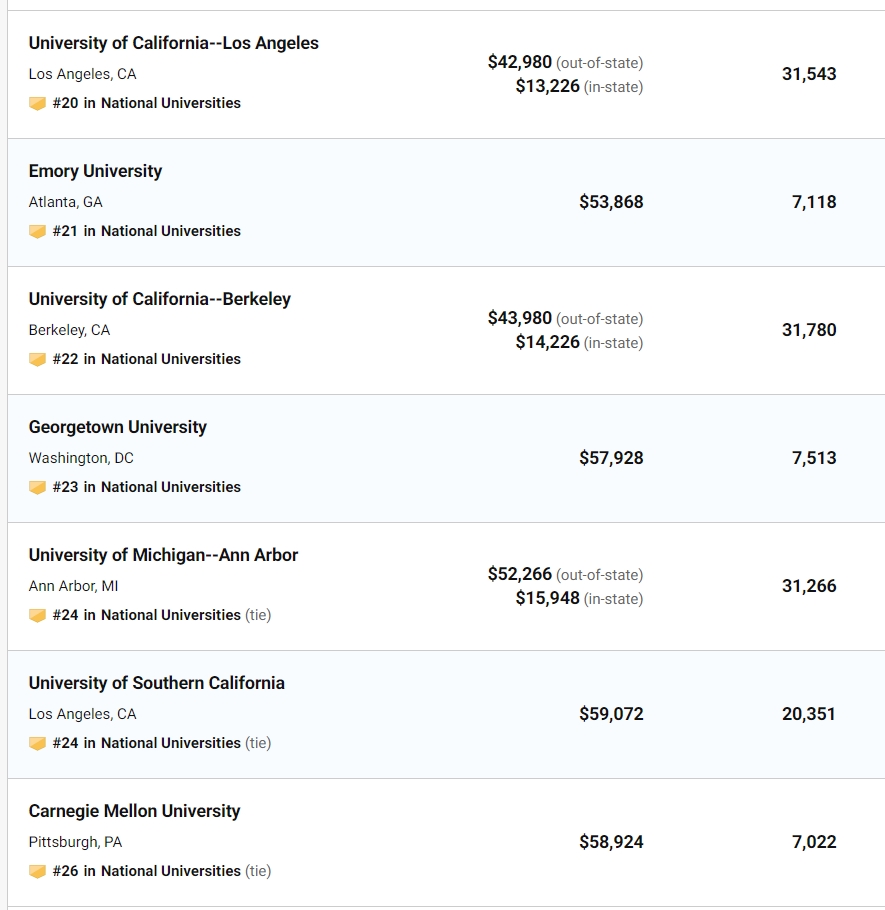885x910 pixels.
Task: Click the badge icon in the Southern California row
Action: tap(37, 743)
